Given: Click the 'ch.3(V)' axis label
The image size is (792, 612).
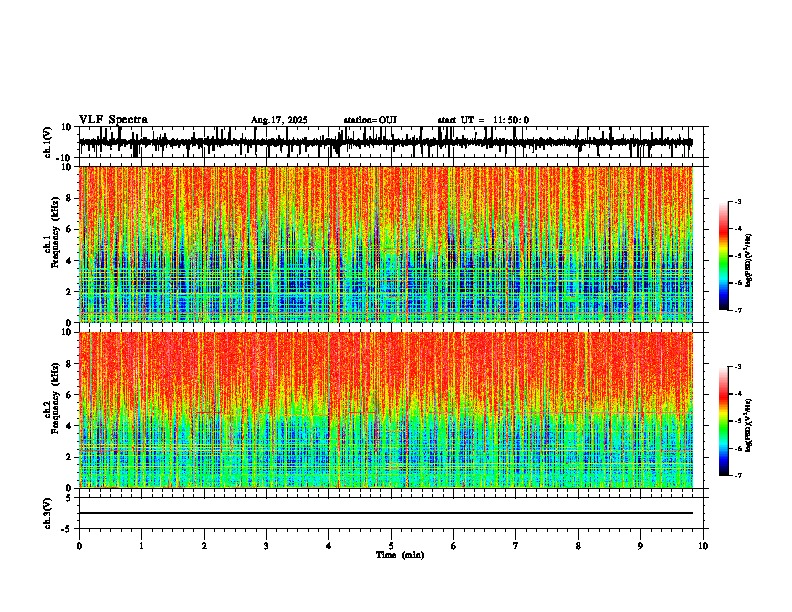Looking at the screenshot, I should click(48, 513).
